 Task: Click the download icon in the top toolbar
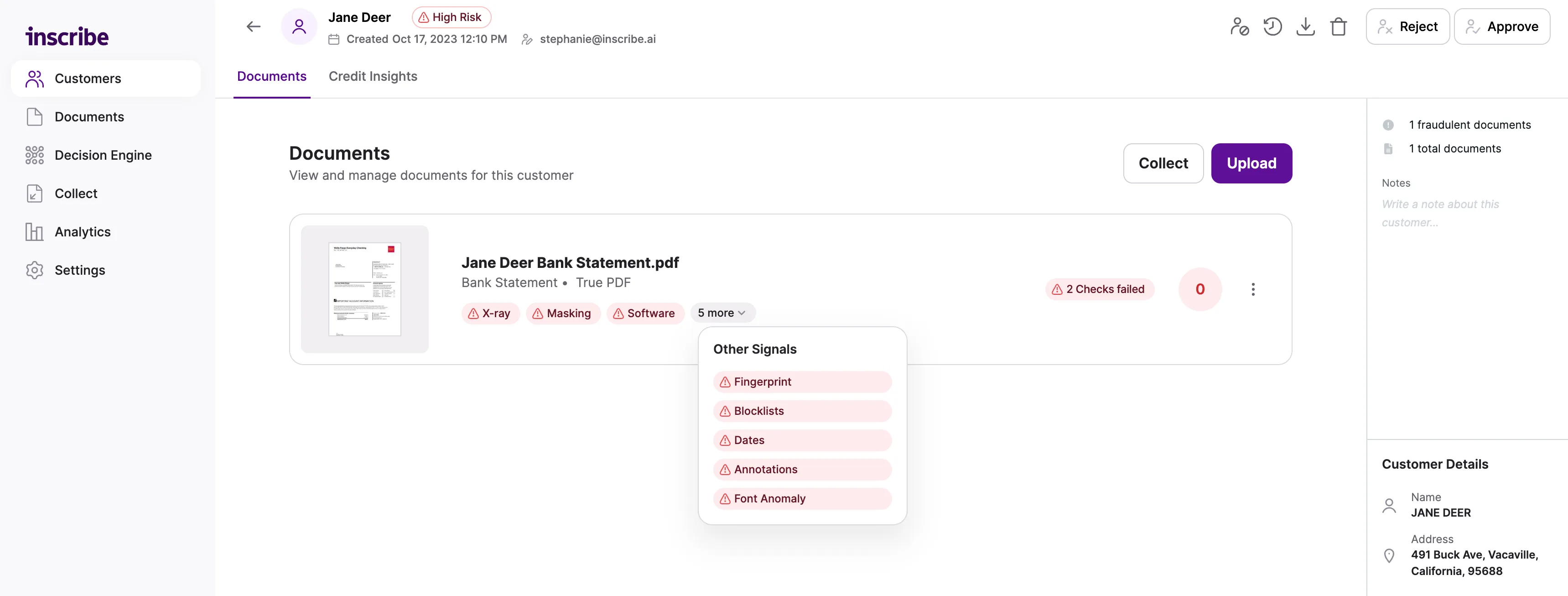click(x=1305, y=26)
